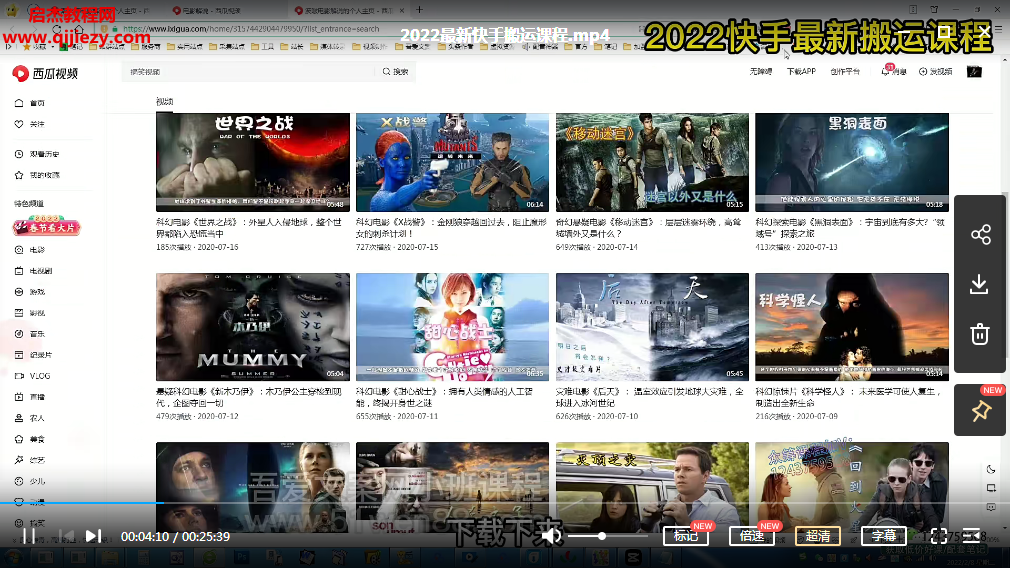Image resolution: width=1010 pixels, height=568 pixels.
Task: Click the Xigua search input field
Action: (x=247, y=71)
